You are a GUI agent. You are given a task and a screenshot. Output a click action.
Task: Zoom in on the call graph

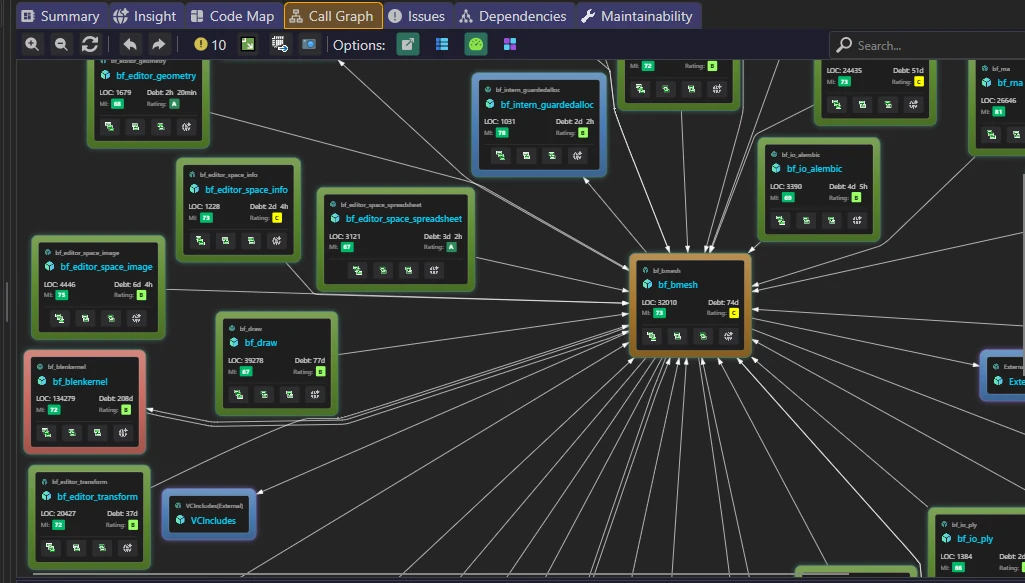32,44
